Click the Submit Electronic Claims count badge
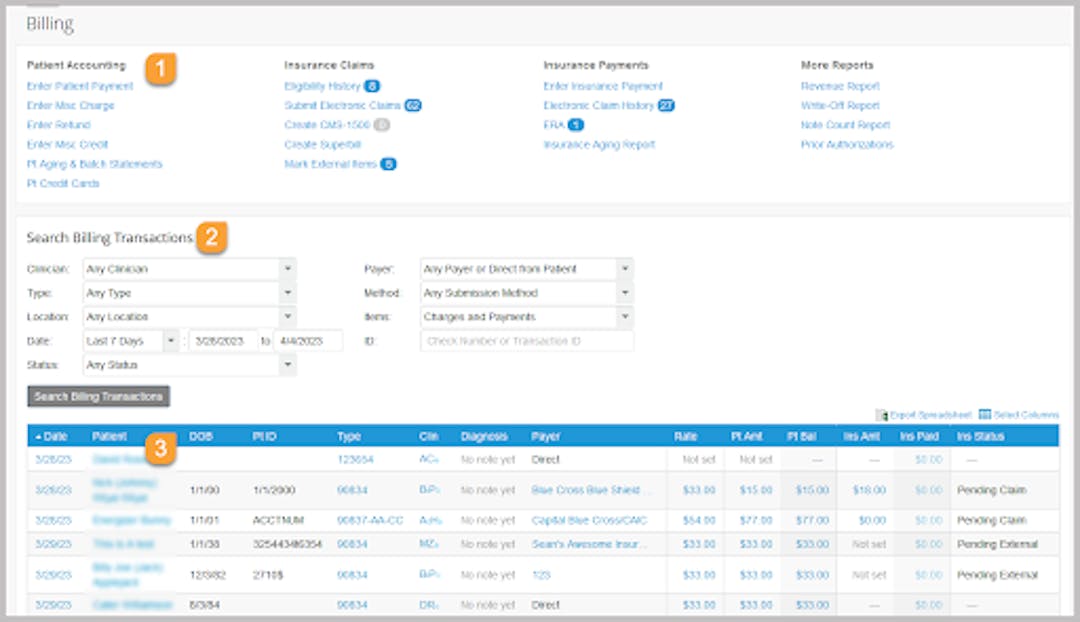Screen dimensions: 1080x622 [x=413, y=106]
